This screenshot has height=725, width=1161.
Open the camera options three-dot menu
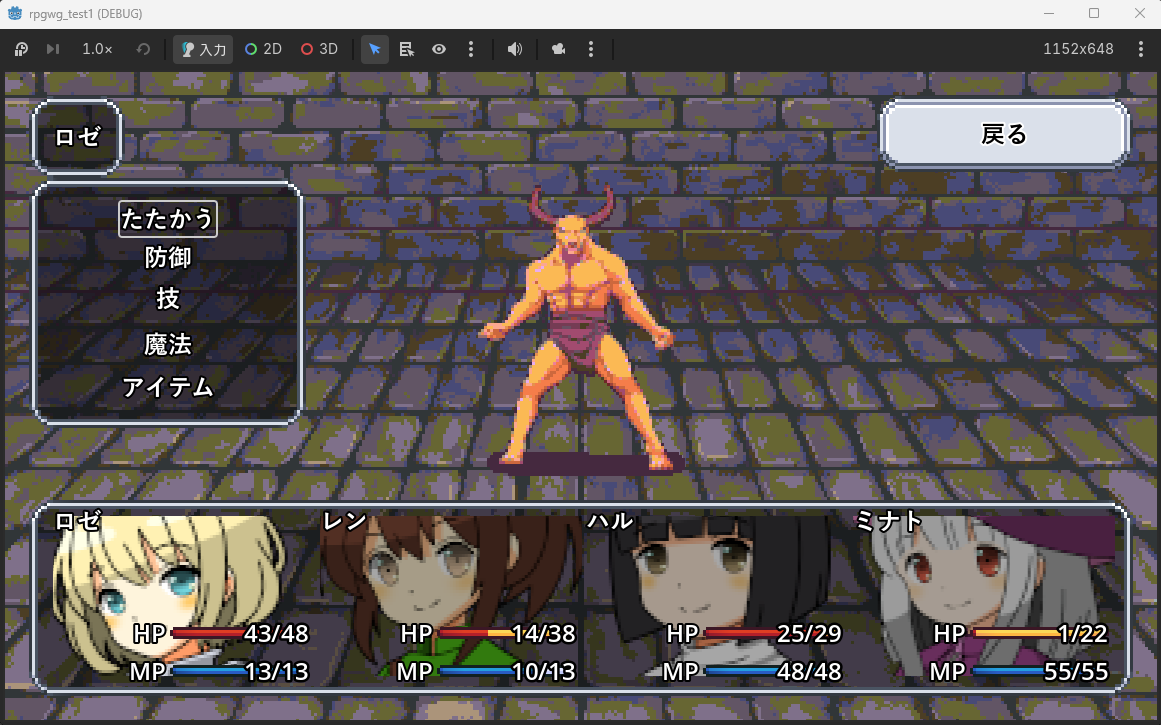coord(590,49)
